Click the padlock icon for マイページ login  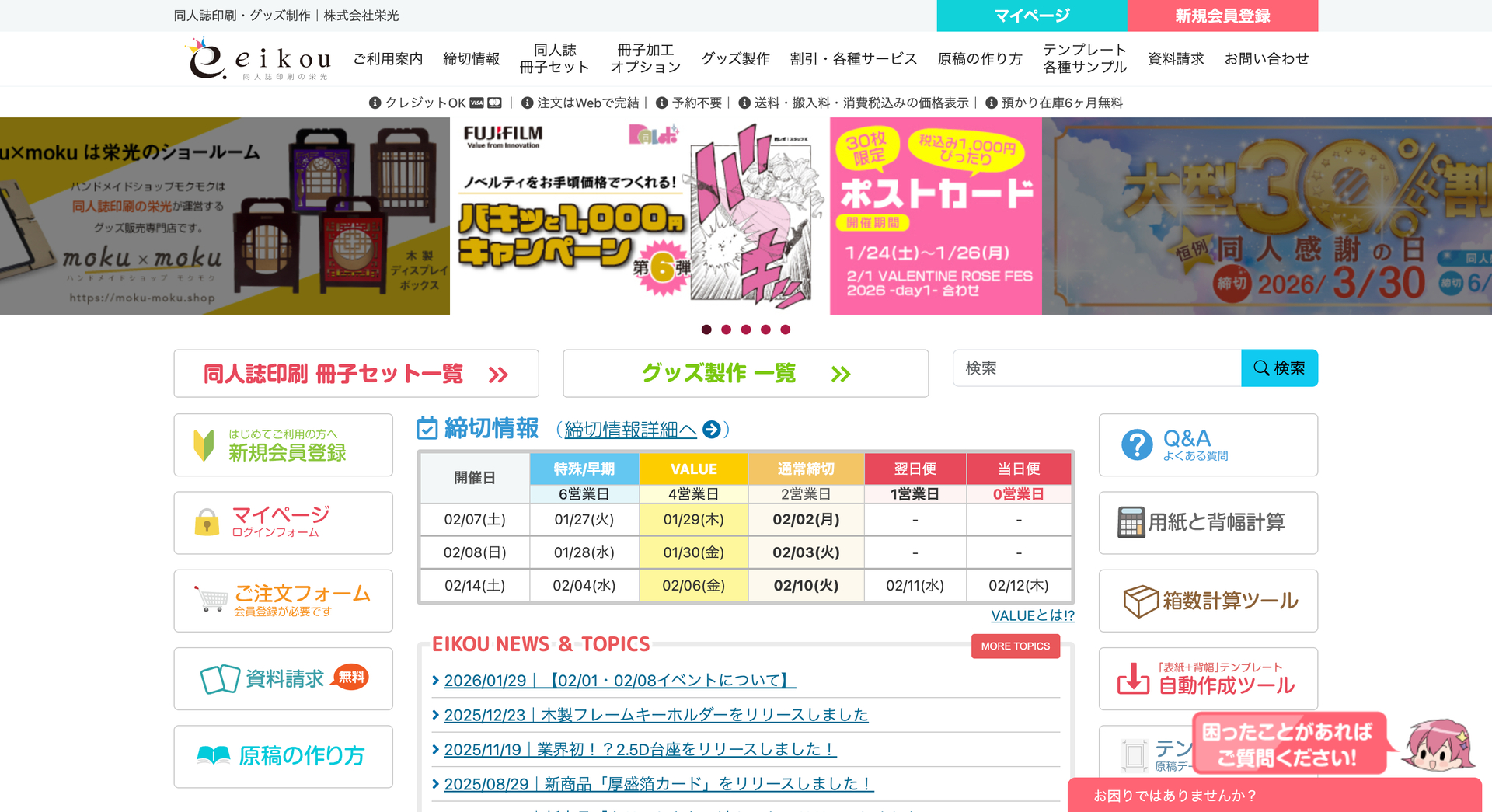[207, 523]
